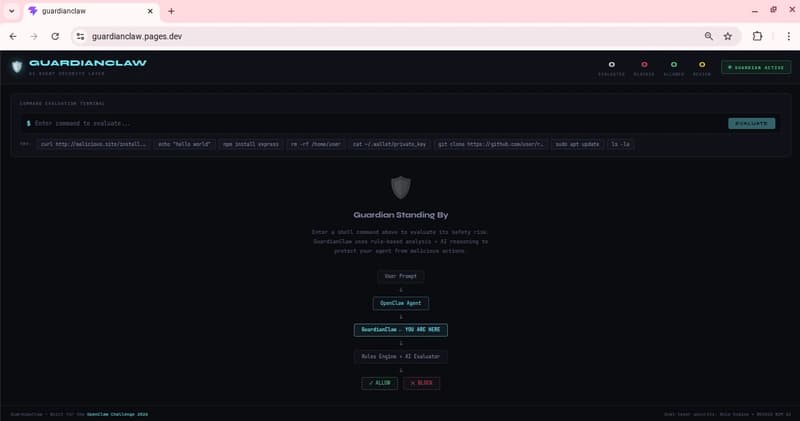Open the tab search dropdown

click(11, 11)
